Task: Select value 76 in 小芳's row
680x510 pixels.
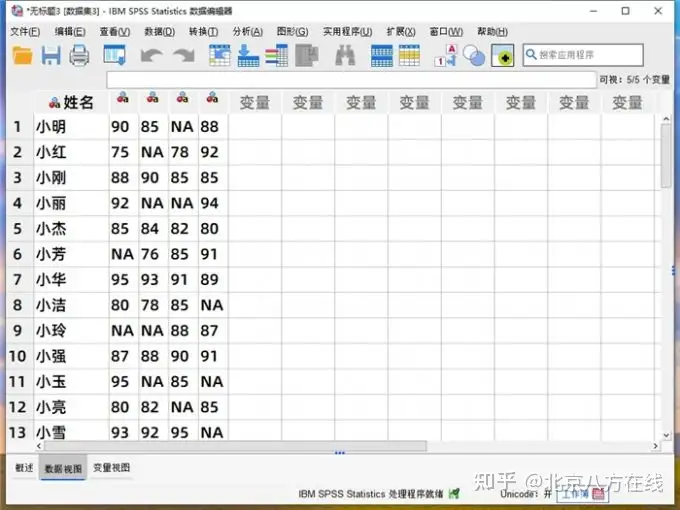Action: (153, 254)
